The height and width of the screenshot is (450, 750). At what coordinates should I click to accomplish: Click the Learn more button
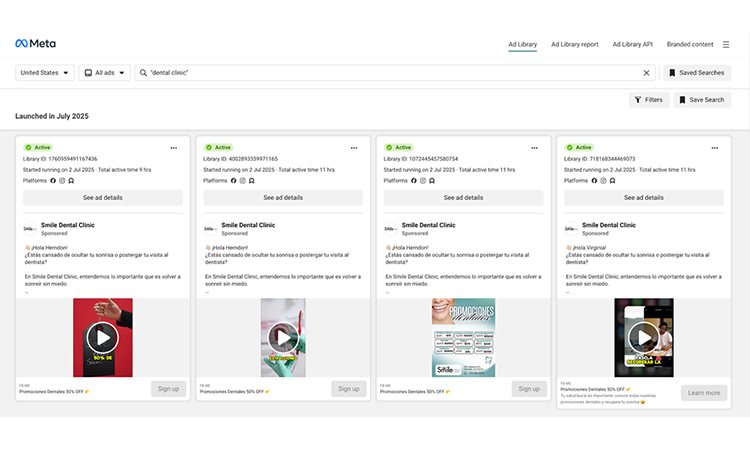pos(704,393)
